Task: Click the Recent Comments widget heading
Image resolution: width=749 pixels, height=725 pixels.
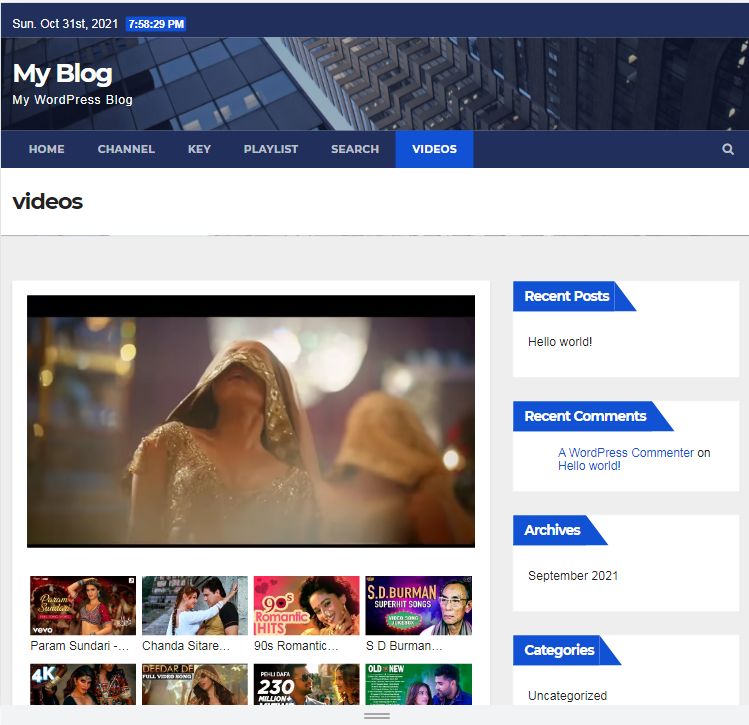Action: [x=585, y=416]
